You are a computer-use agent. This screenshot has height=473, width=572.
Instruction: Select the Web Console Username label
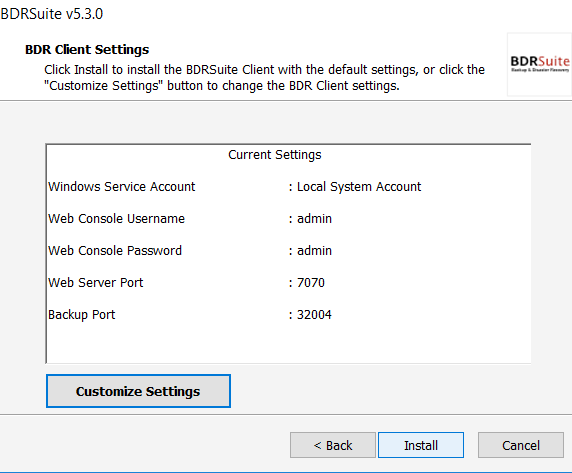point(116,219)
